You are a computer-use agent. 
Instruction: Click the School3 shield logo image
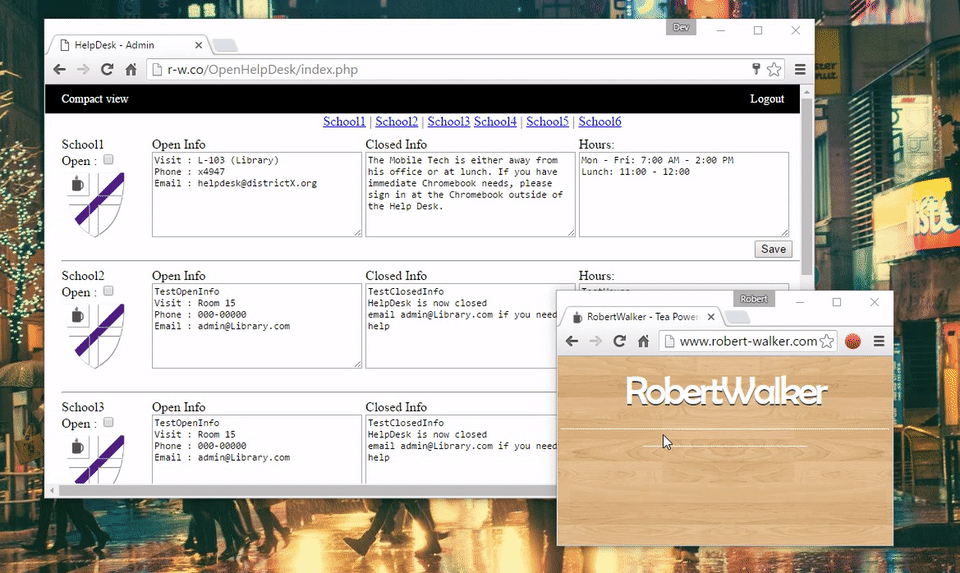point(96,459)
